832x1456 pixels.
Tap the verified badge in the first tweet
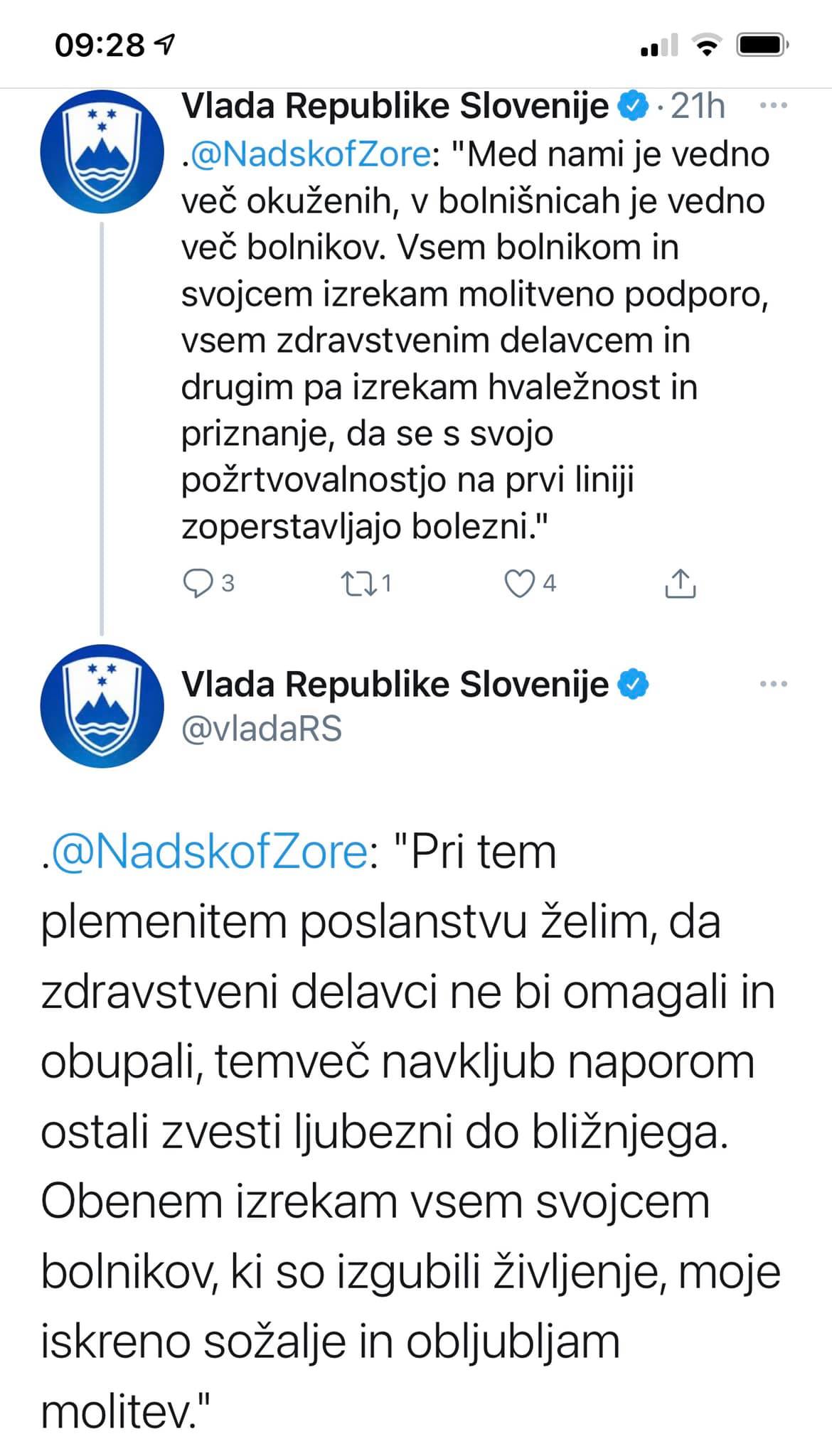[633, 107]
